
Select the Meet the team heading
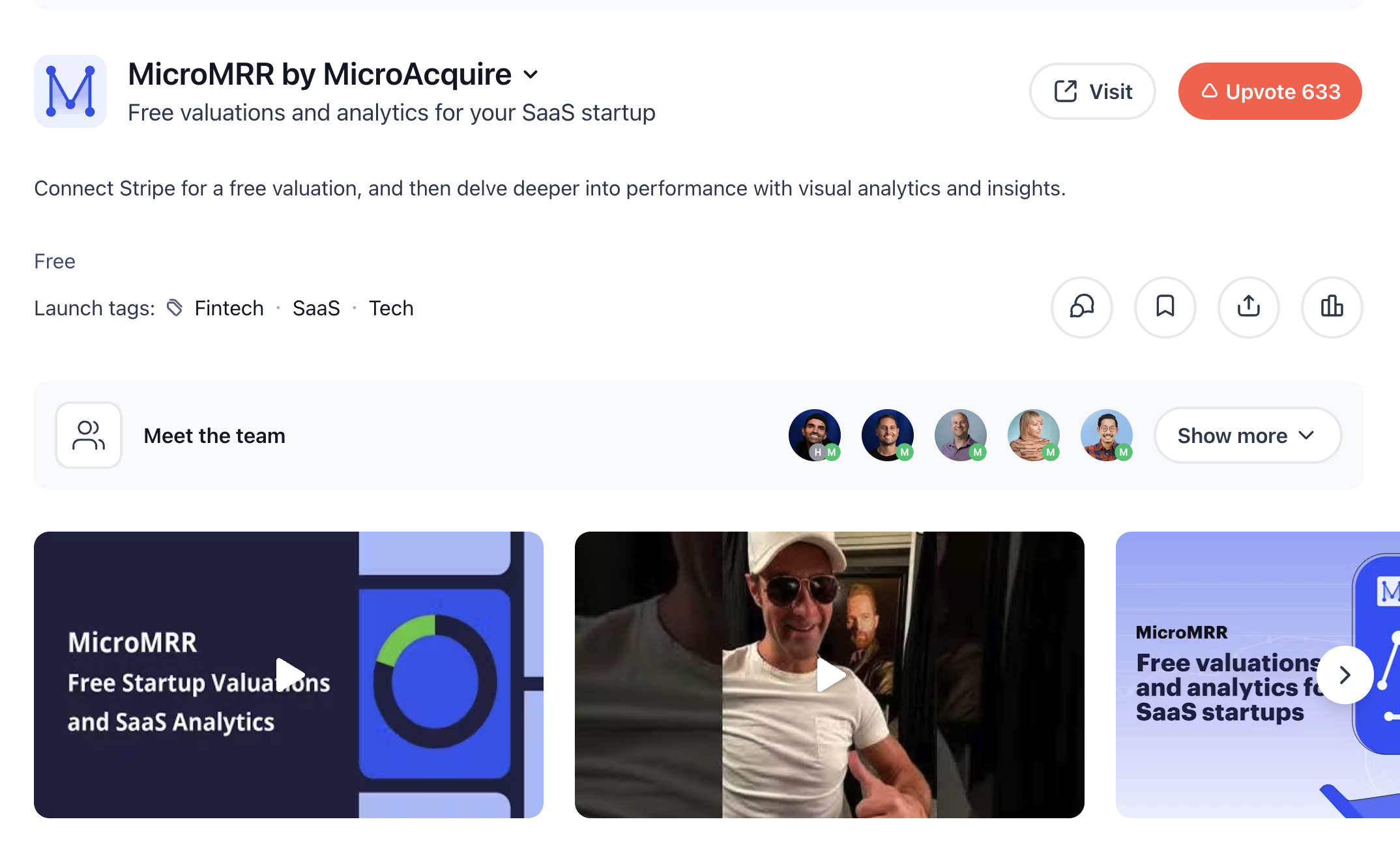tap(214, 436)
